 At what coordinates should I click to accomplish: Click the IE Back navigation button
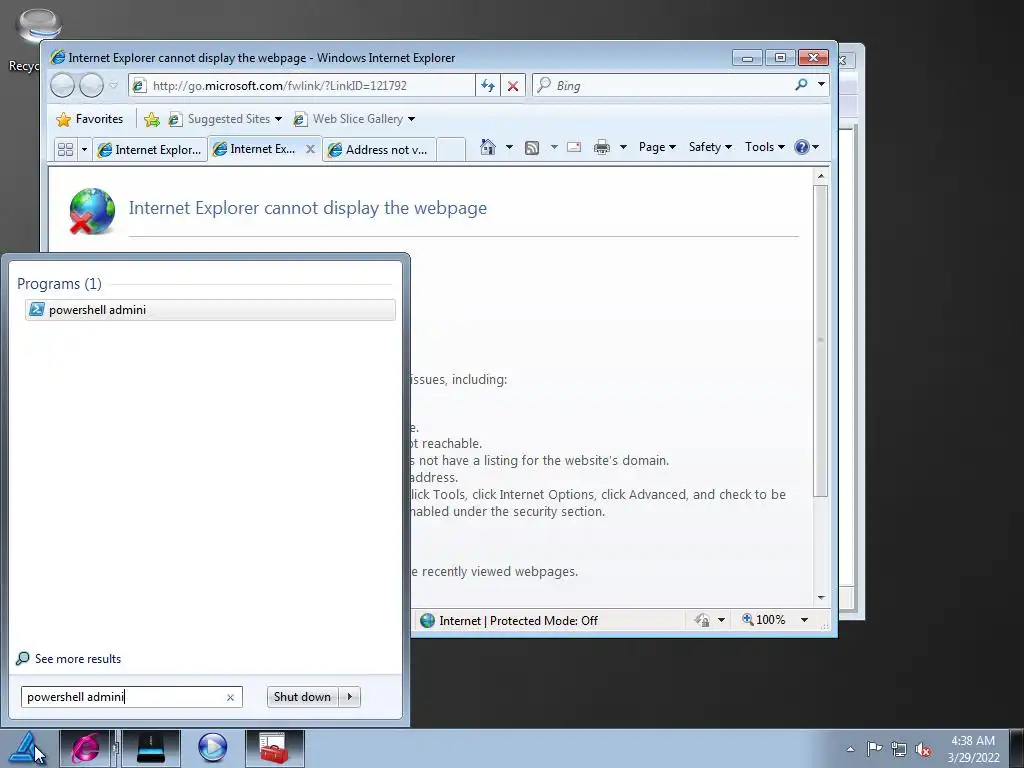click(x=63, y=85)
